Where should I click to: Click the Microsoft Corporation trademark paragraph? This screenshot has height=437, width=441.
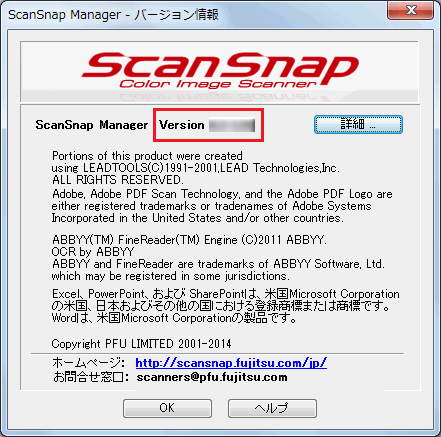pos(226,306)
